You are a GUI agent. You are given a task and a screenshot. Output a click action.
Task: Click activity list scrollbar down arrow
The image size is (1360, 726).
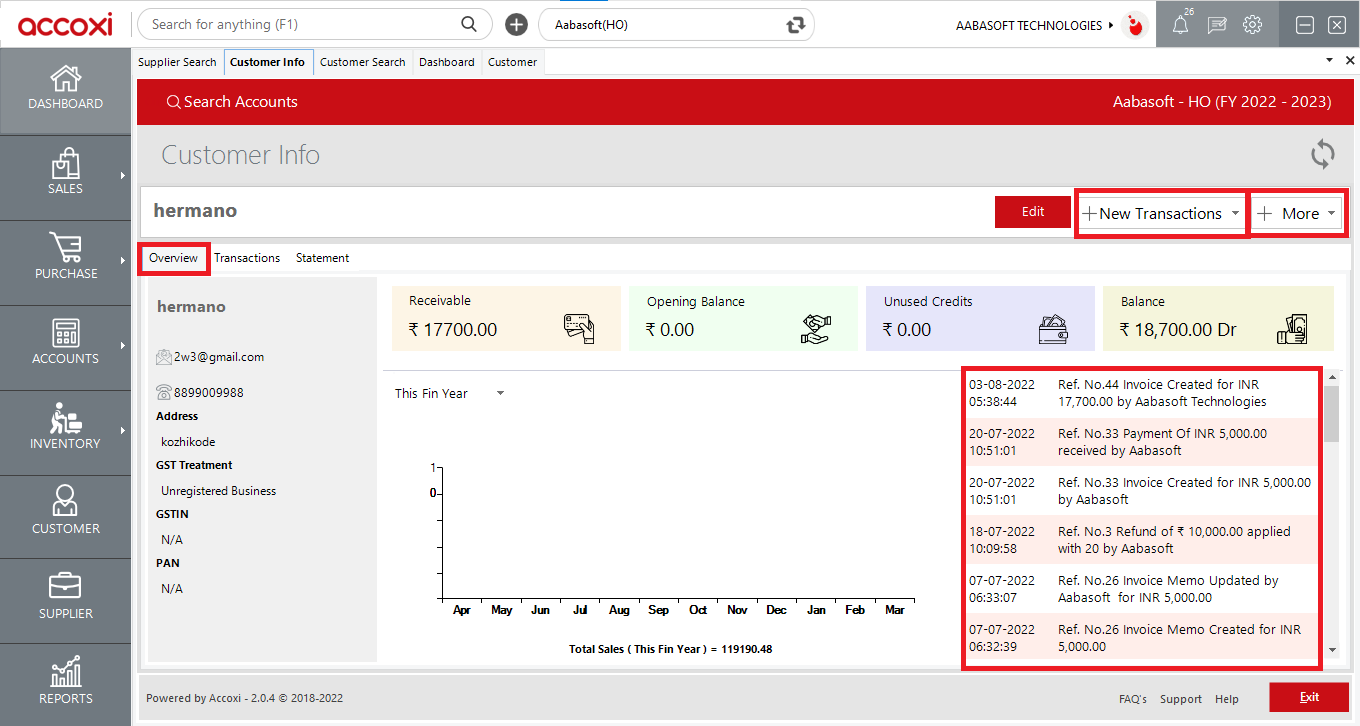tap(1331, 650)
